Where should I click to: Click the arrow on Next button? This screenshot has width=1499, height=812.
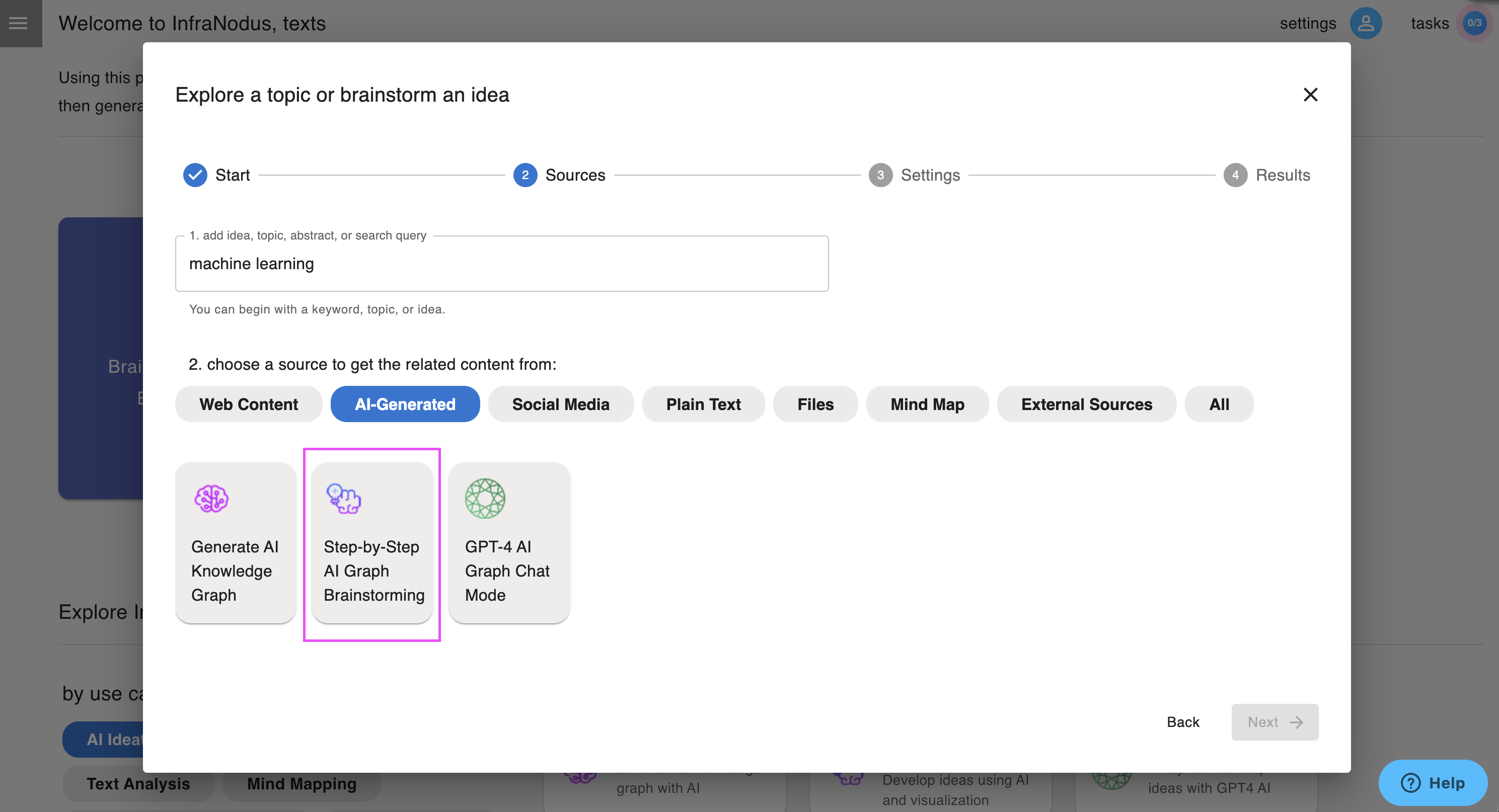(x=1296, y=722)
